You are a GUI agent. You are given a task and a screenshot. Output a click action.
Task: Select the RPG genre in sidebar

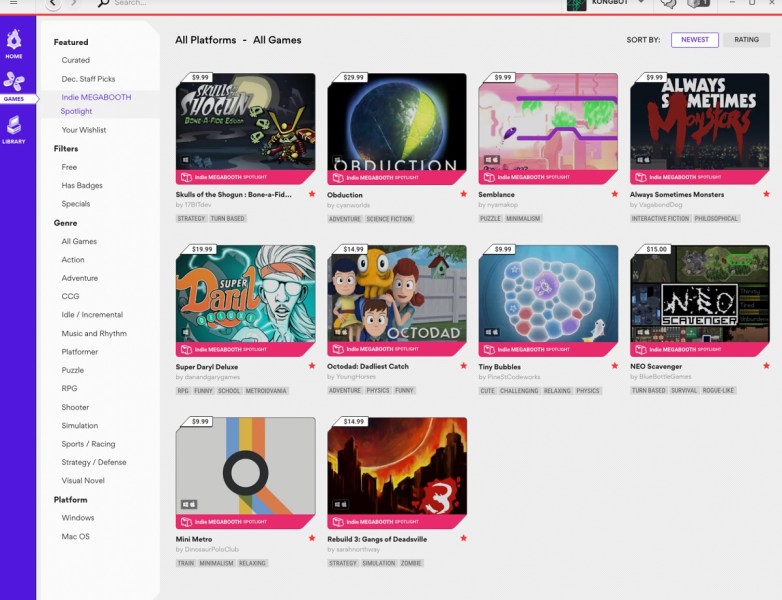[69, 389]
